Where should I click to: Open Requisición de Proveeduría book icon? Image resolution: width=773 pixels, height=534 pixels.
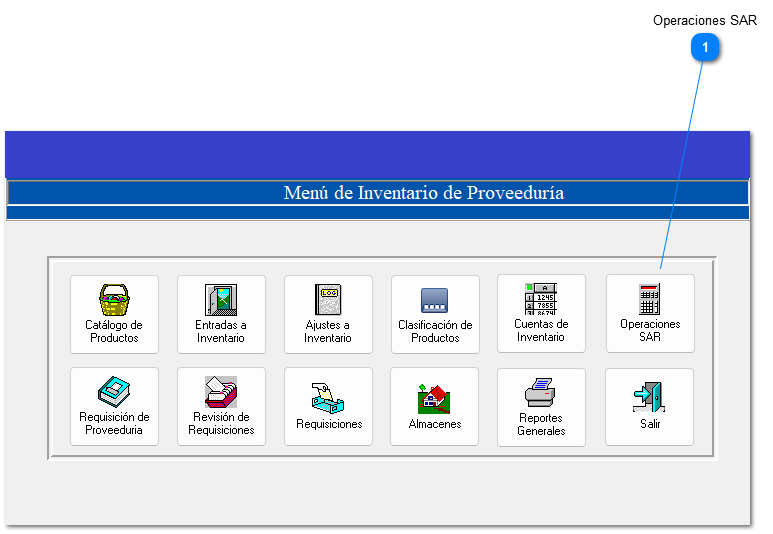coord(114,391)
